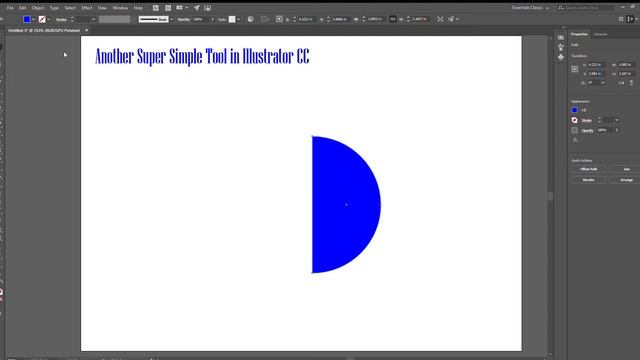This screenshot has width=640, height=360.
Task: Click the Fill swatch in Appearance section
Action: (x=575, y=110)
